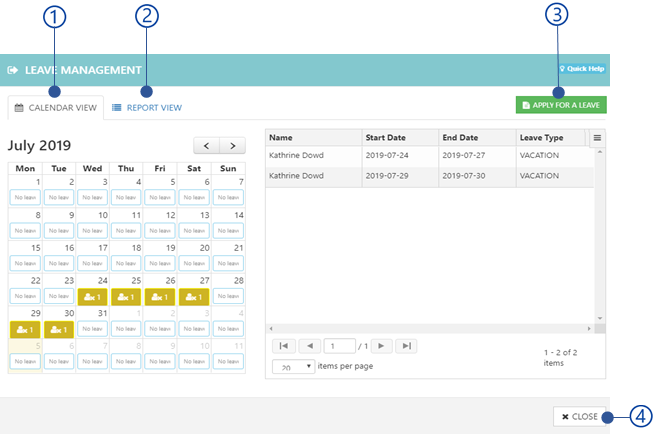Select the leave badge on July 27

[x=194, y=297]
